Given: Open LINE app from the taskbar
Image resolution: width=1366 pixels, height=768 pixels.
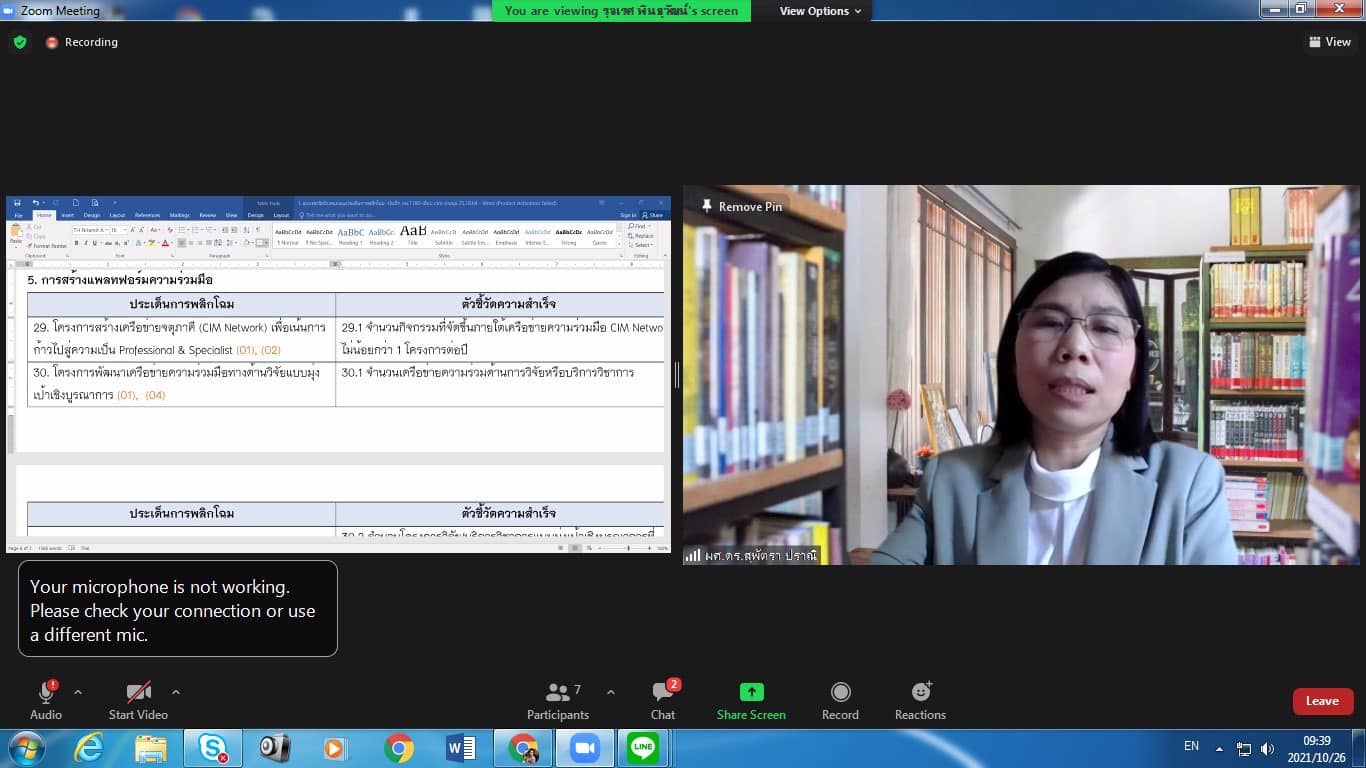Looking at the screenshot, I should tap(643, 748).
